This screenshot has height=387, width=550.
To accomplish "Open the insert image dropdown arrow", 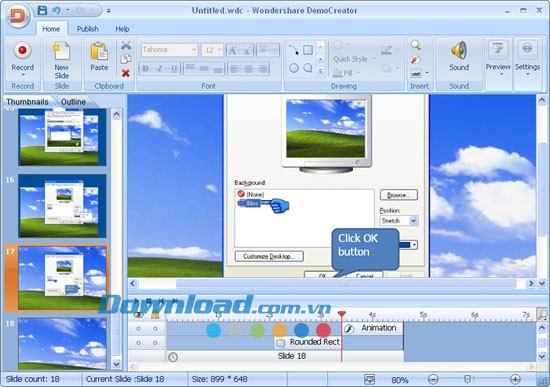I will point(427,73).
